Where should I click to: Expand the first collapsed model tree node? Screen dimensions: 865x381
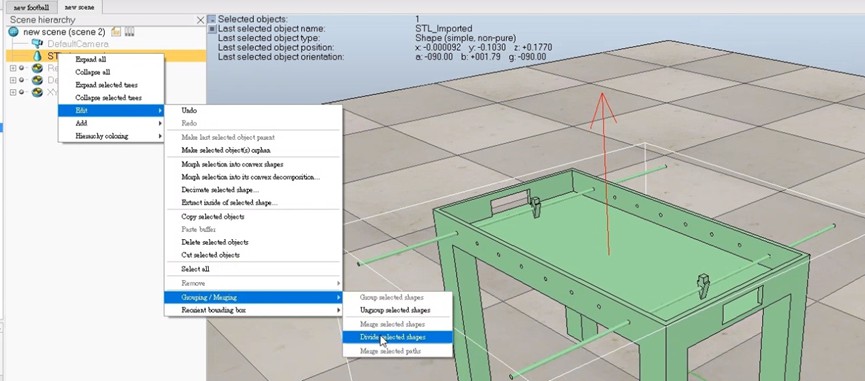(x=13, y=68)
